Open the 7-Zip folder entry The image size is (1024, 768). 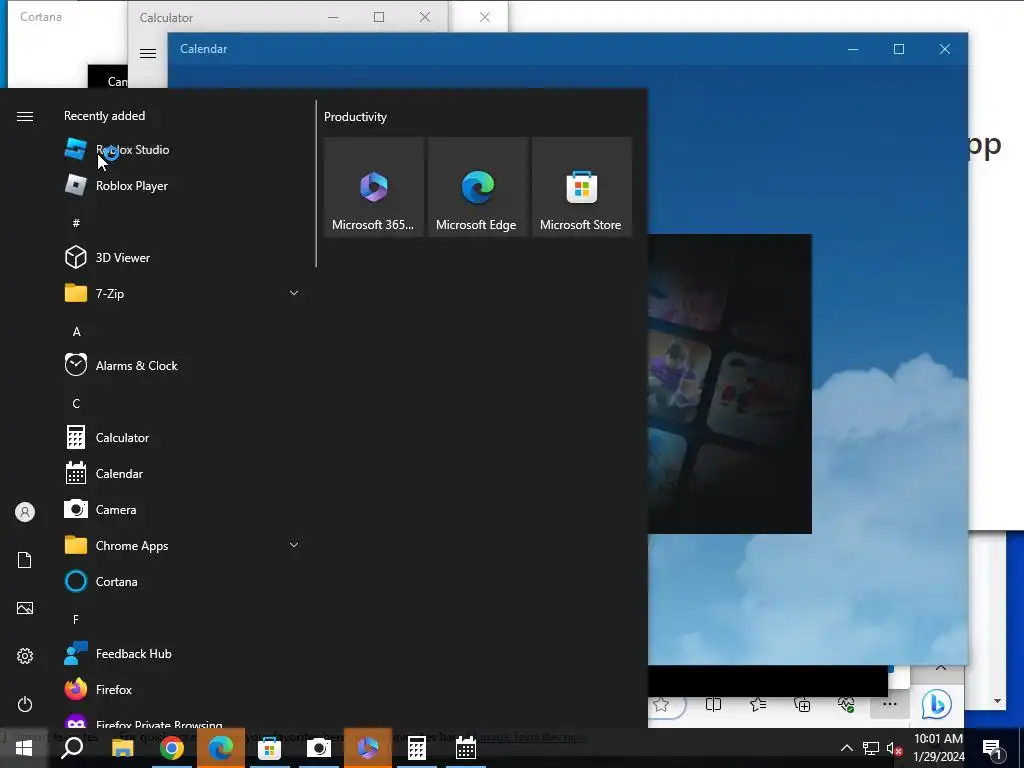182,293
